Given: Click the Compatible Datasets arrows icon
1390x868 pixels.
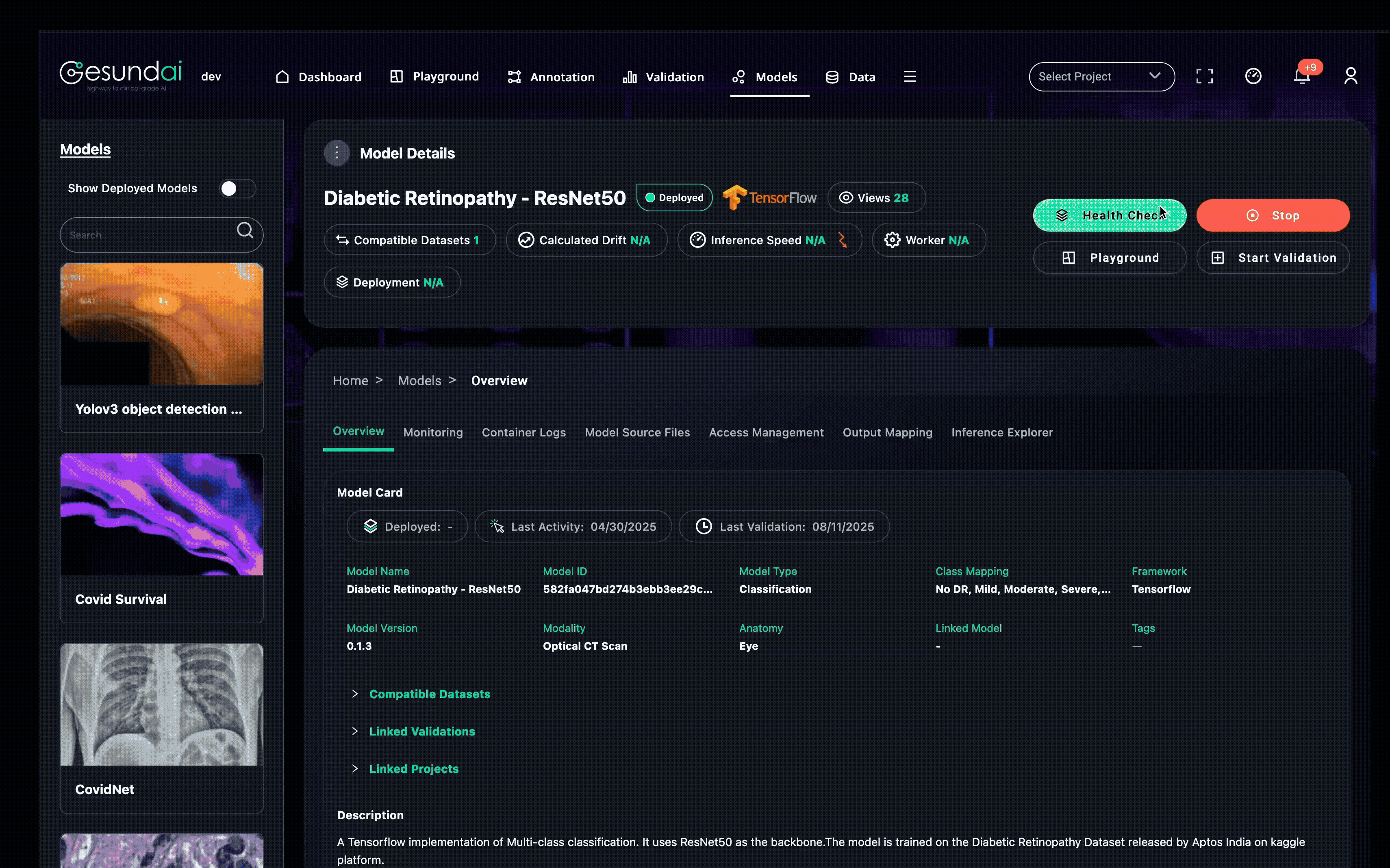Looking at the screenshot, I should click(343, 240).
